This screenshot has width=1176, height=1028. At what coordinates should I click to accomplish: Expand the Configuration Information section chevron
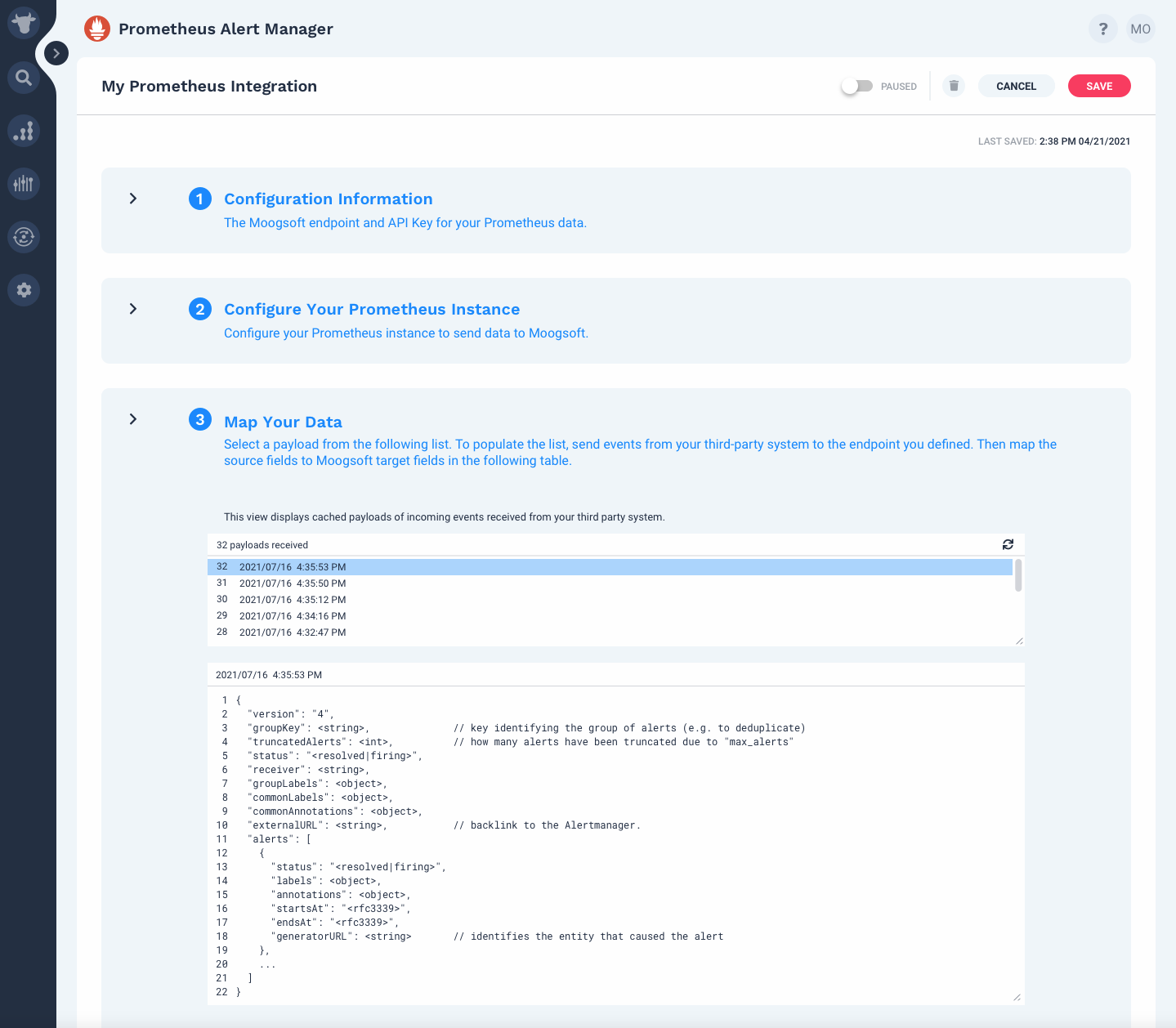(x=133, y=199)
